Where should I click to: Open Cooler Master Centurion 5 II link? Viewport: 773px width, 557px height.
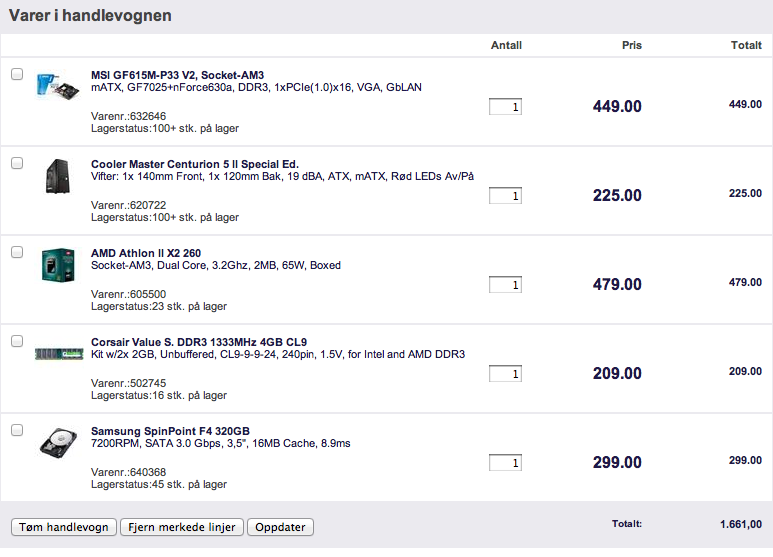pyautogui.click(x=194, y=164)
